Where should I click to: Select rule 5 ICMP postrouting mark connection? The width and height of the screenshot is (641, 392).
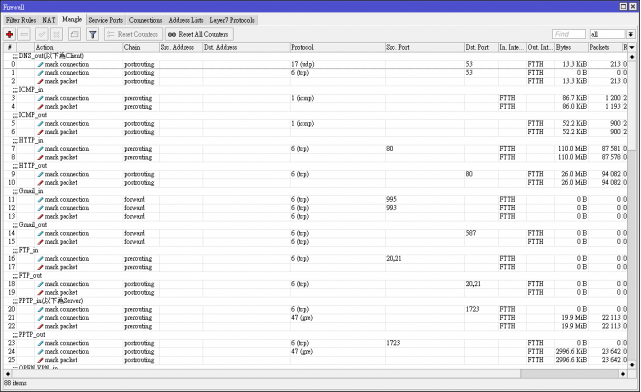tap(315, 123)
